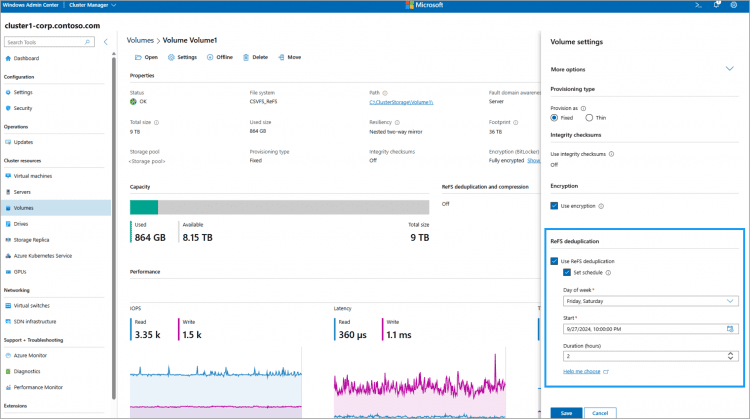Click the info icon next to Footprint

pos(516,122)
